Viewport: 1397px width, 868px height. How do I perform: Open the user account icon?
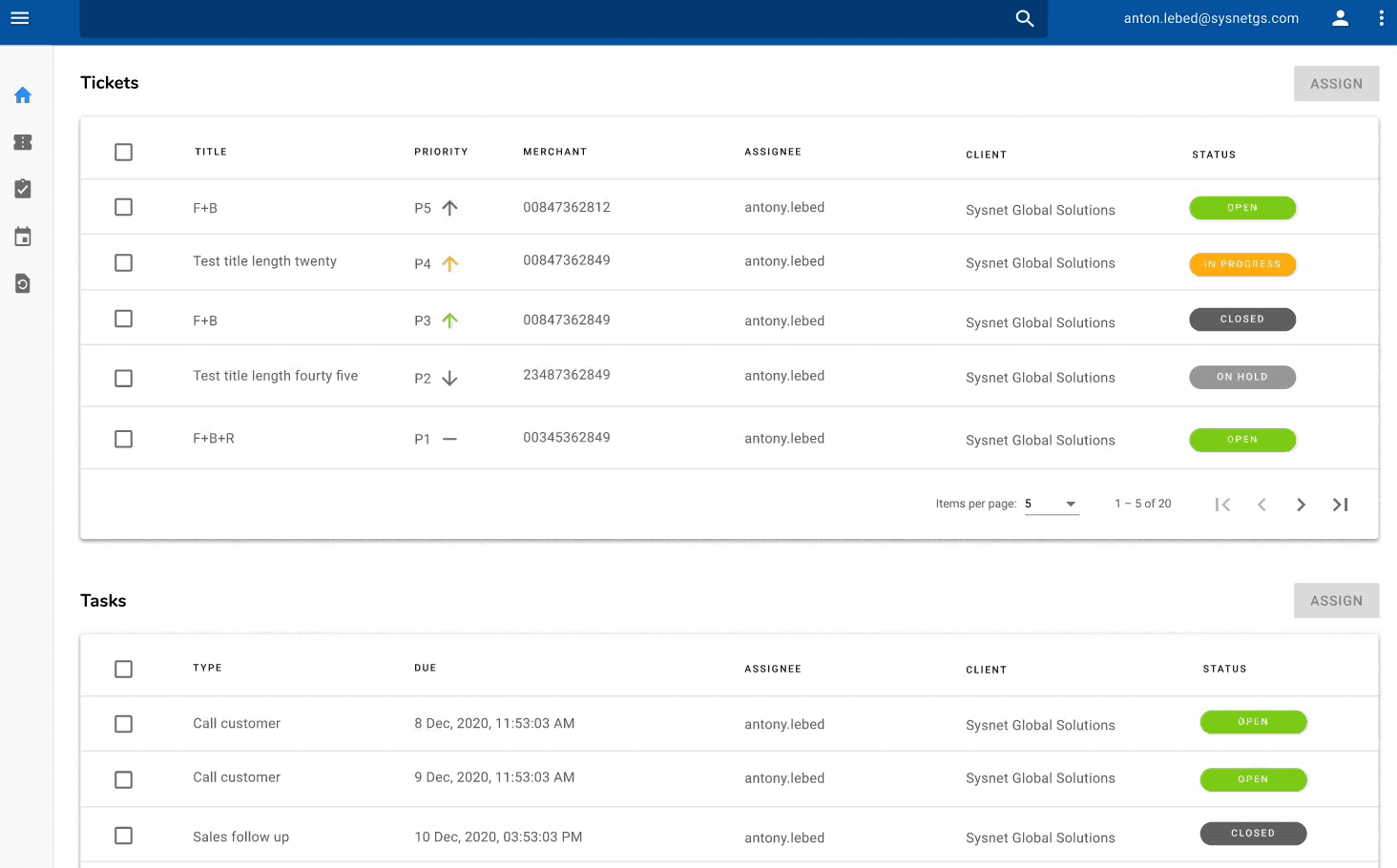tap(1341, 18)
